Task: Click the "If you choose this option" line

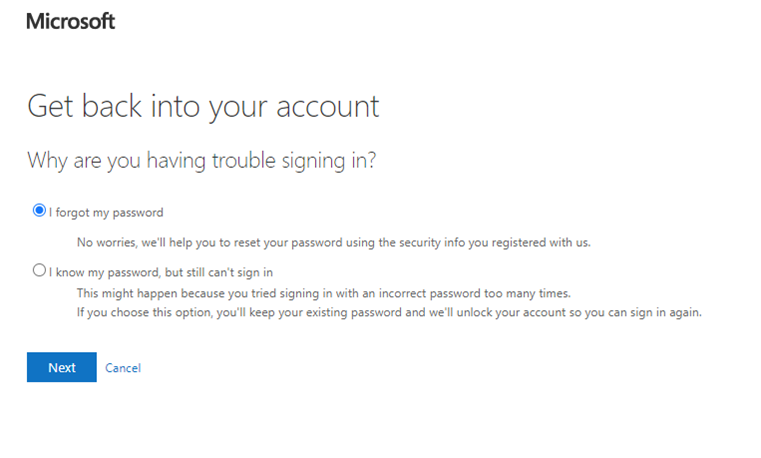Action: point(390,311)
